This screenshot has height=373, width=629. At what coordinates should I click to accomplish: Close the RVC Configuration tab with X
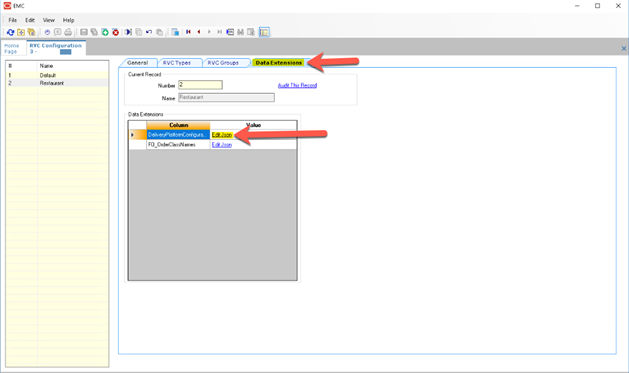(x=624, y=49)
